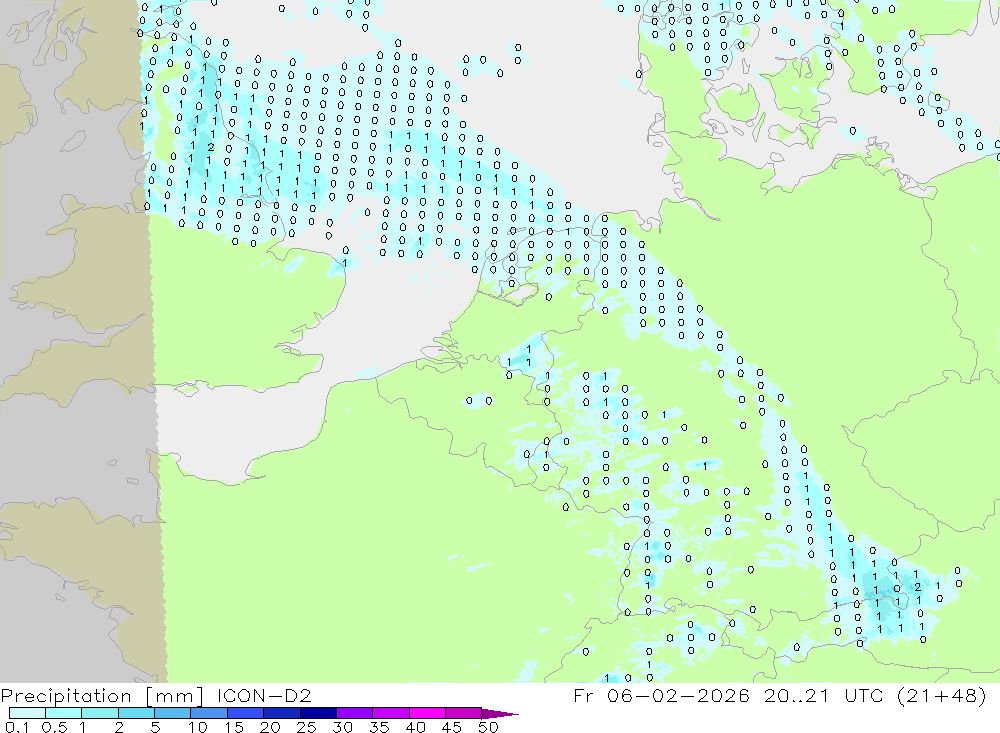Click the '0.5' legend value label
The height and width of the screenshot is (733, 1000).
pos(54,727)
